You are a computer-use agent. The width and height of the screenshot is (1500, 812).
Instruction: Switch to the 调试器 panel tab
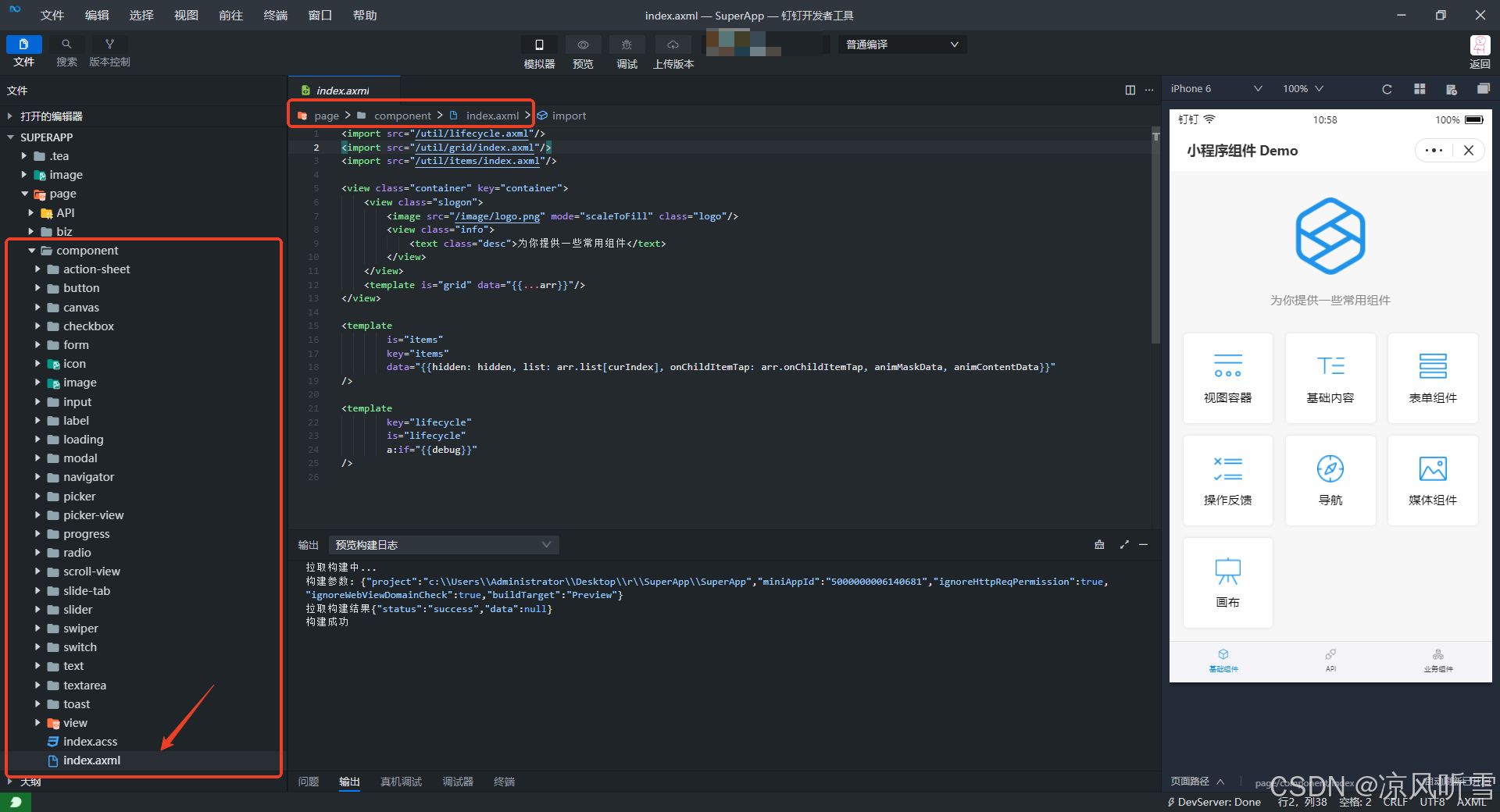(458, 782)
